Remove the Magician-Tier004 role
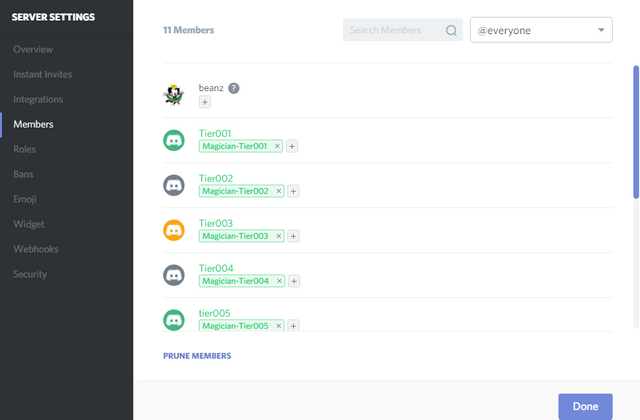 click(280, 281)
